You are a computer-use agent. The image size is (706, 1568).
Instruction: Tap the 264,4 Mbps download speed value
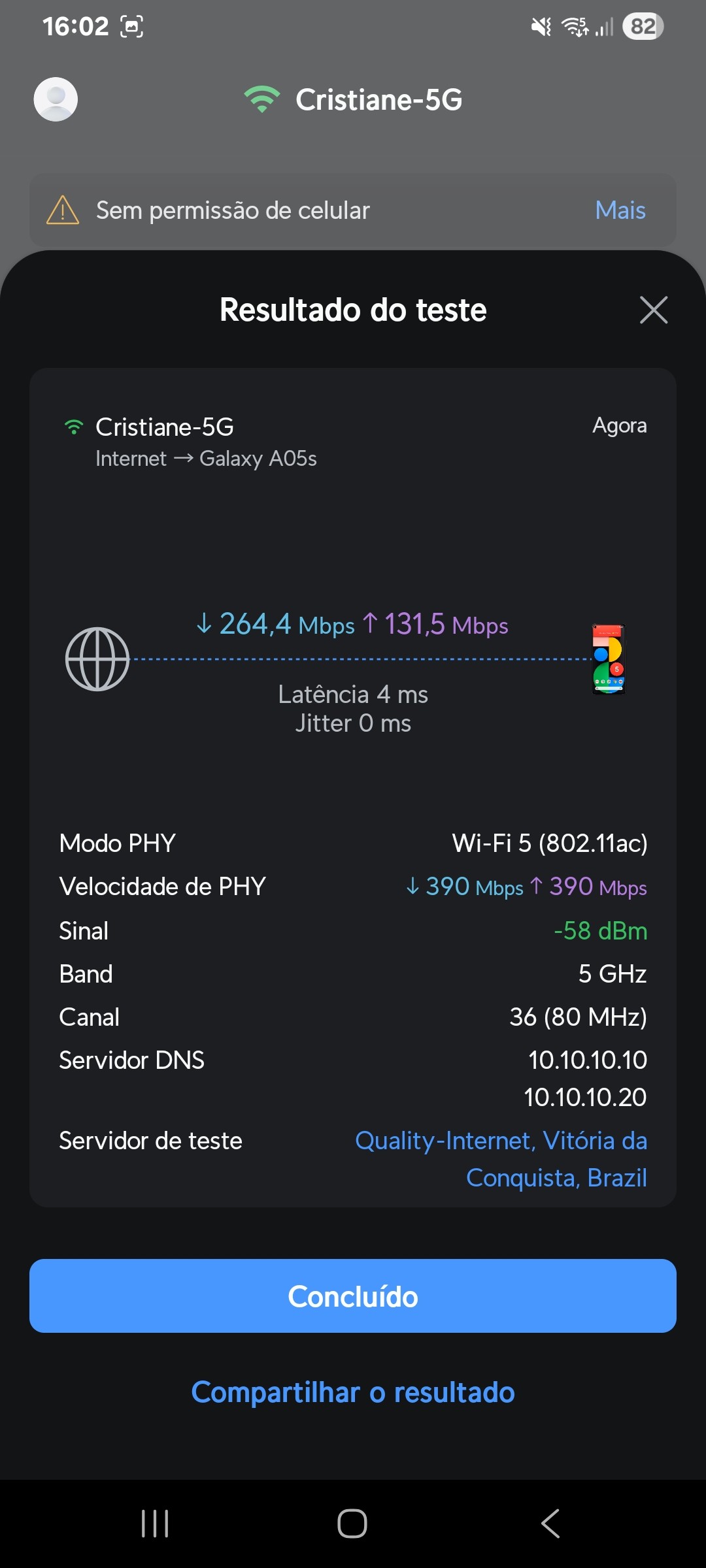pos(276,624)
